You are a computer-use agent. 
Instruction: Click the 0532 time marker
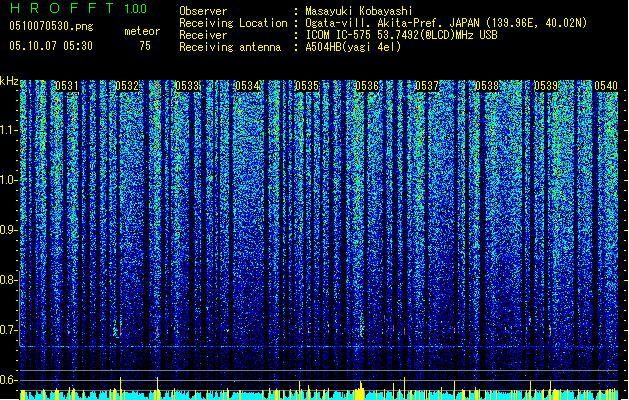point(127,86)
